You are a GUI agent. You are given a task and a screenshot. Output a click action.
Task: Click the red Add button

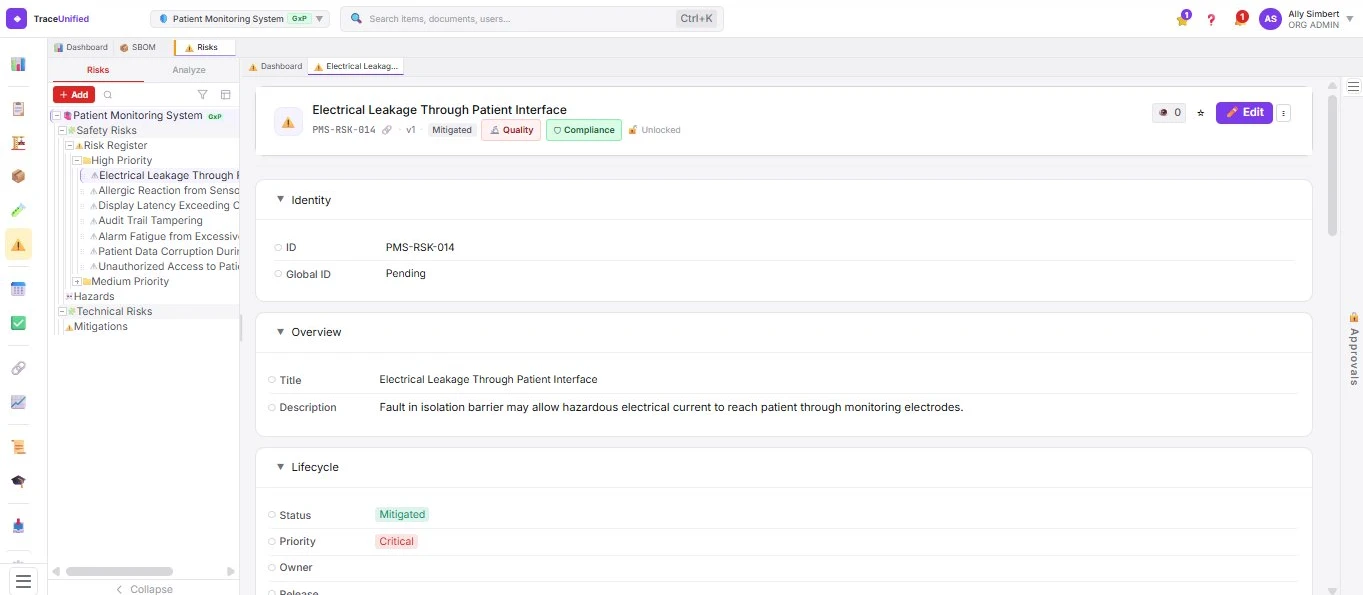pyautogui.click(x=74, y=95)
